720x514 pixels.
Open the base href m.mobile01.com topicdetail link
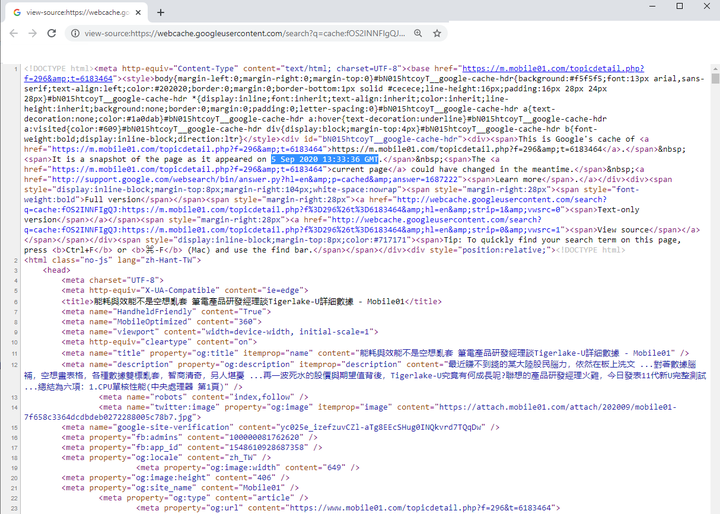[553, 68]
